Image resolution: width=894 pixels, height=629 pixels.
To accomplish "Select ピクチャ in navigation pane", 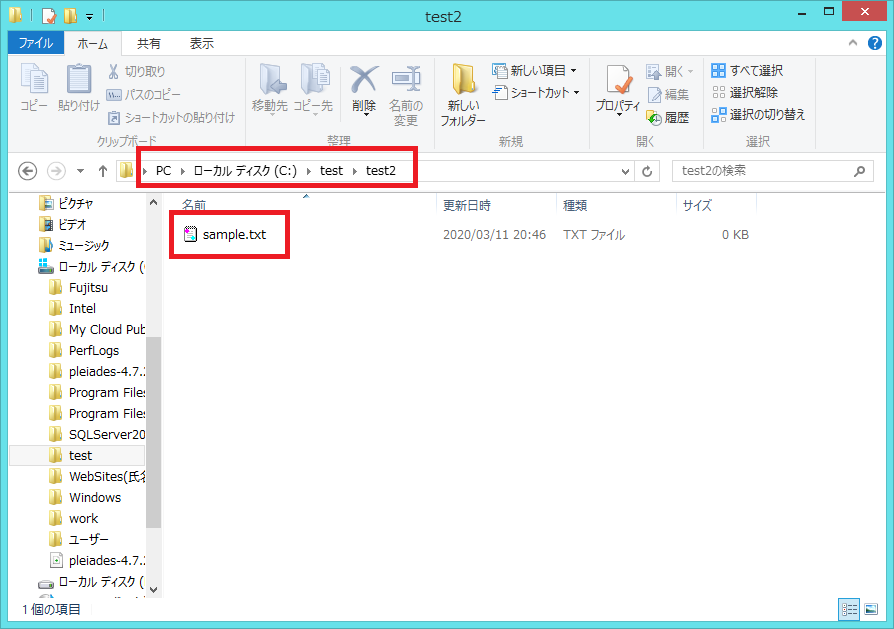I will pyautogui.click(x=67, y=204).
